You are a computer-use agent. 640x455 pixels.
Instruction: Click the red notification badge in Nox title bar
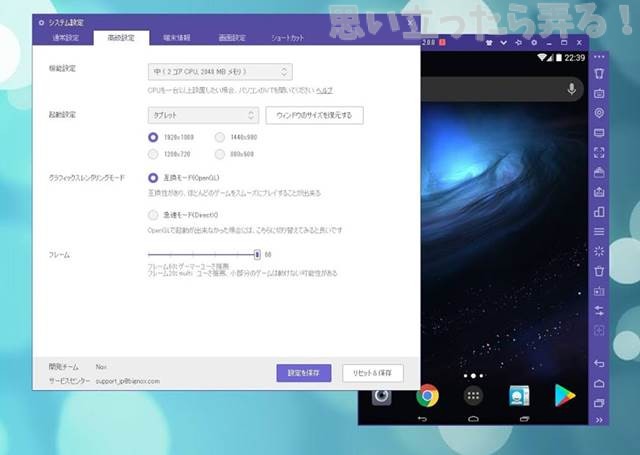coord(442,42)
